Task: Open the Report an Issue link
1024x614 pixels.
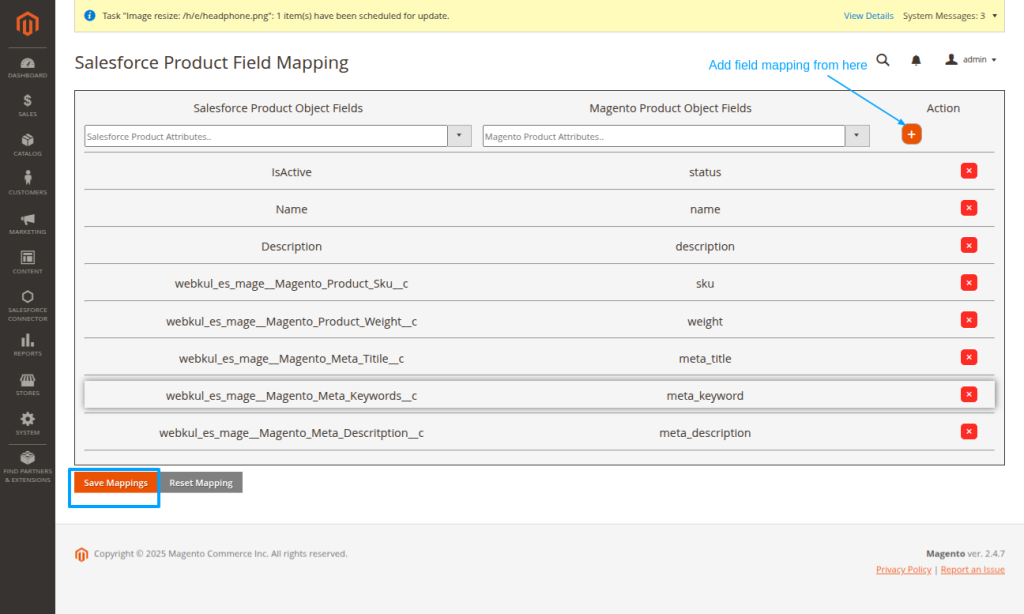Action: 972,570
